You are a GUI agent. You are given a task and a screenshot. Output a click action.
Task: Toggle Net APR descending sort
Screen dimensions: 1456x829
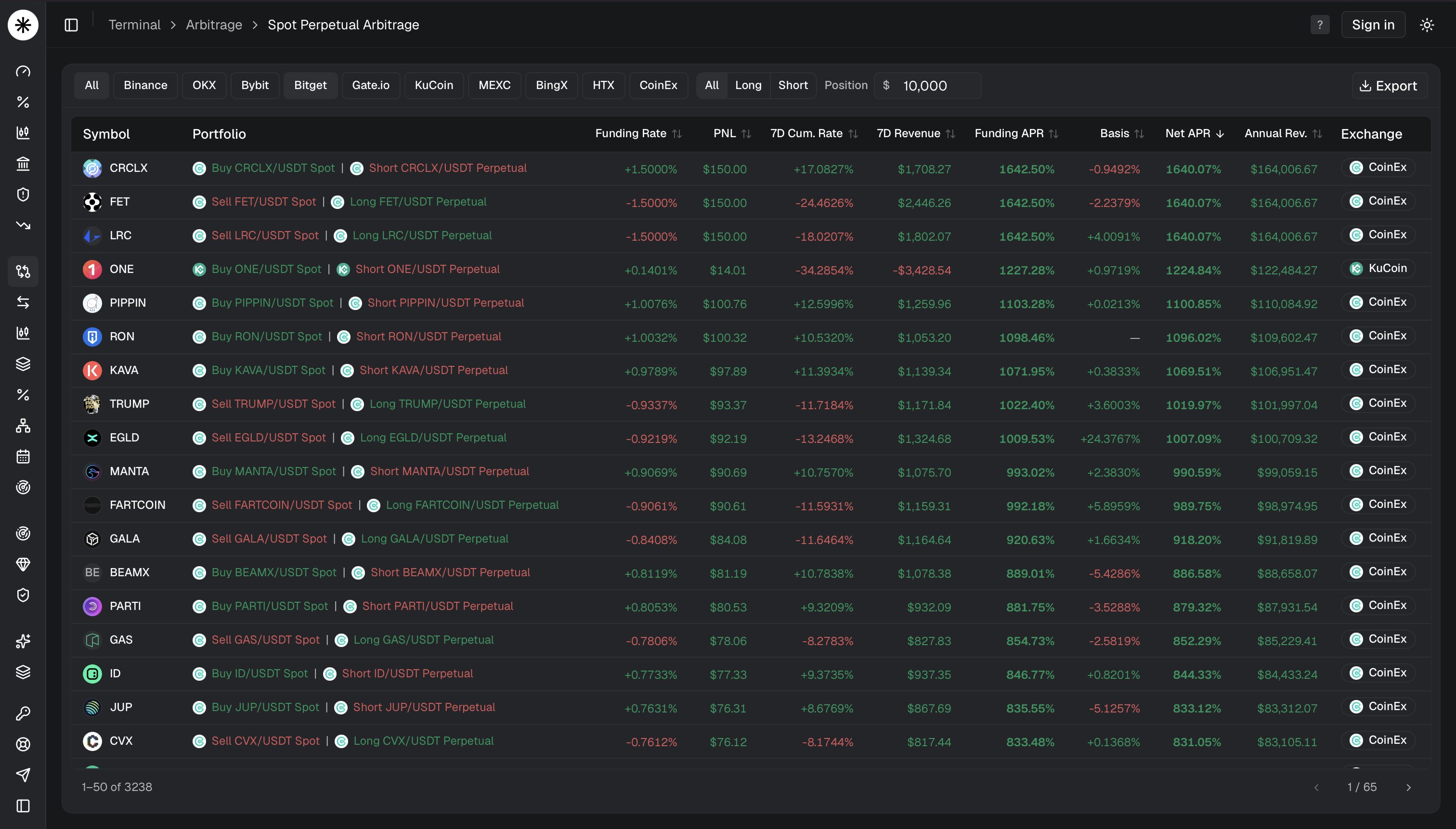pos(1194,134)
